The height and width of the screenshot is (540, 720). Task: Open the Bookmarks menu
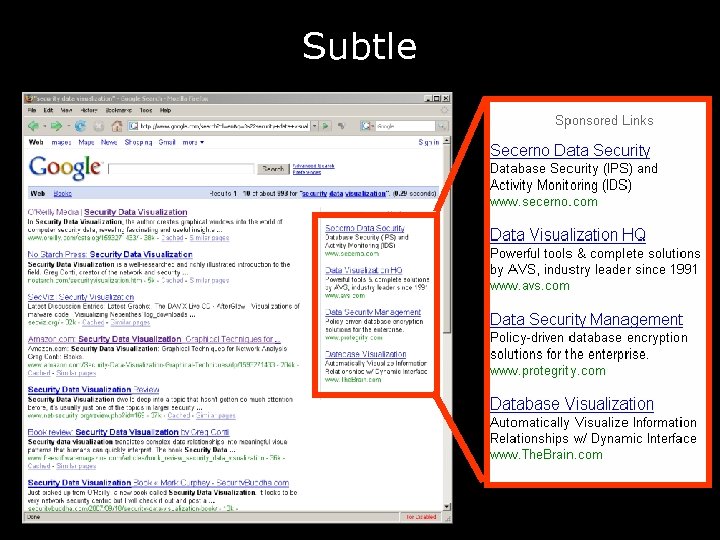click(x=118, y=110)
